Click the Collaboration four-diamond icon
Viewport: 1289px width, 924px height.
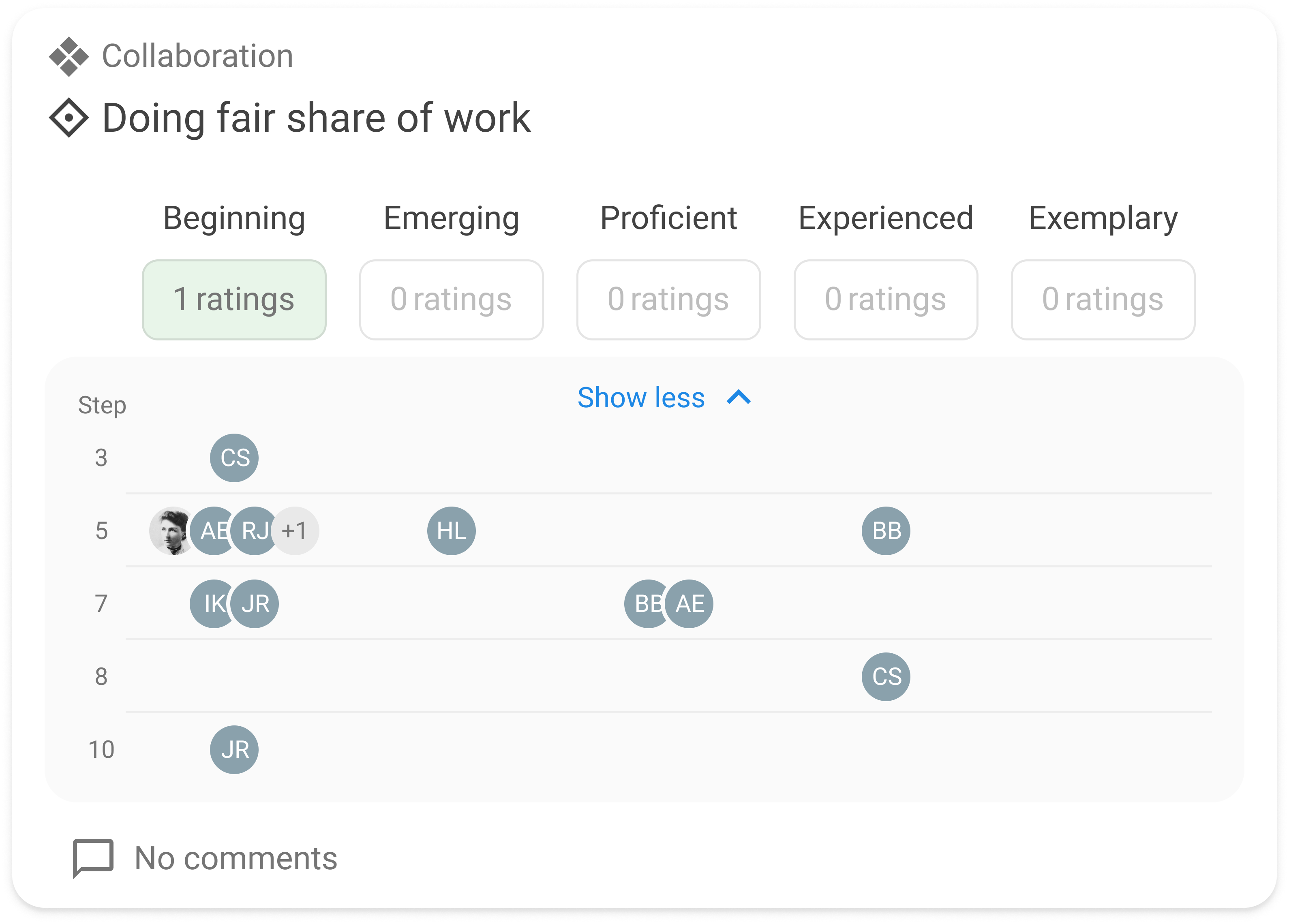(69, 56)
